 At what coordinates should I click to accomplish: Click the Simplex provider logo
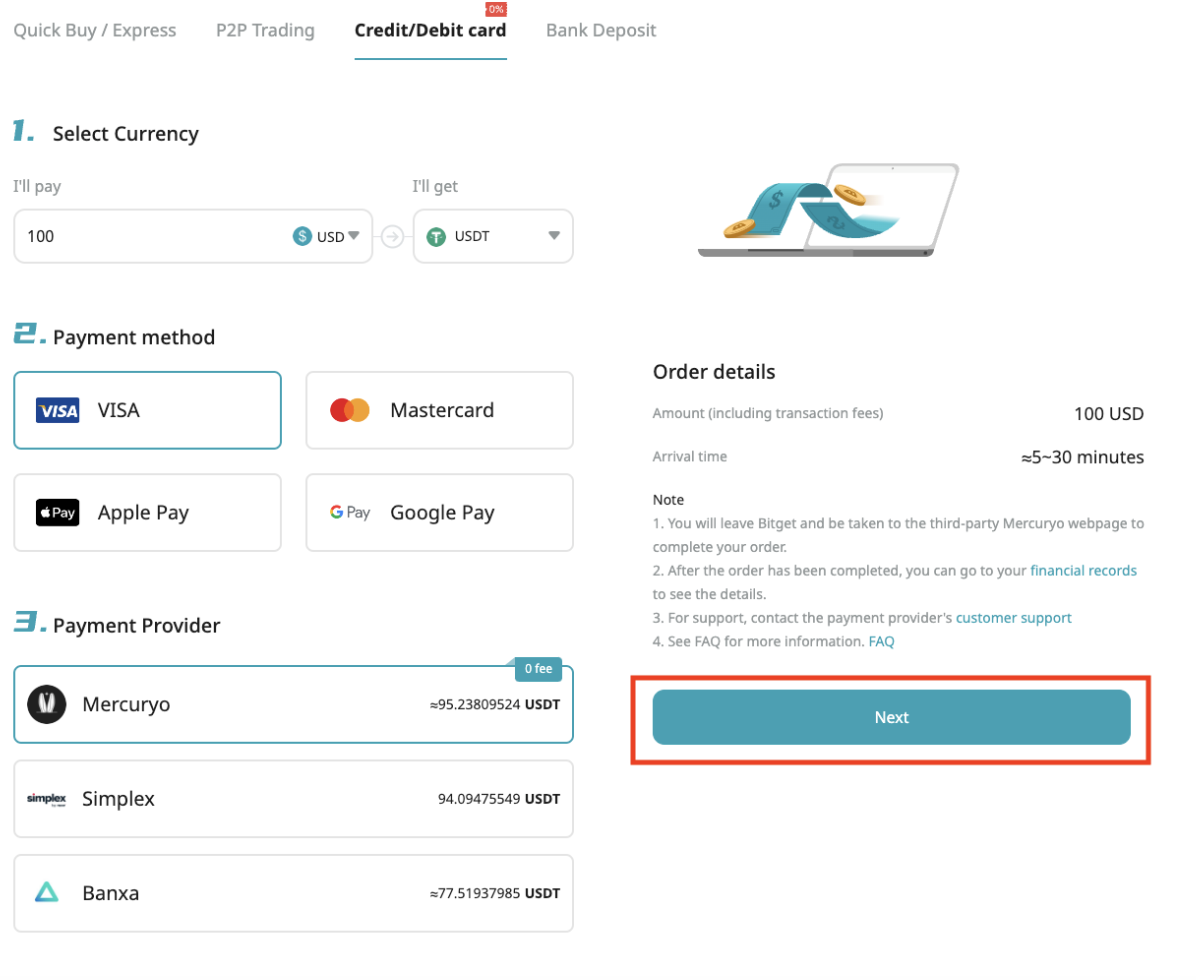[x=47, y=799]
